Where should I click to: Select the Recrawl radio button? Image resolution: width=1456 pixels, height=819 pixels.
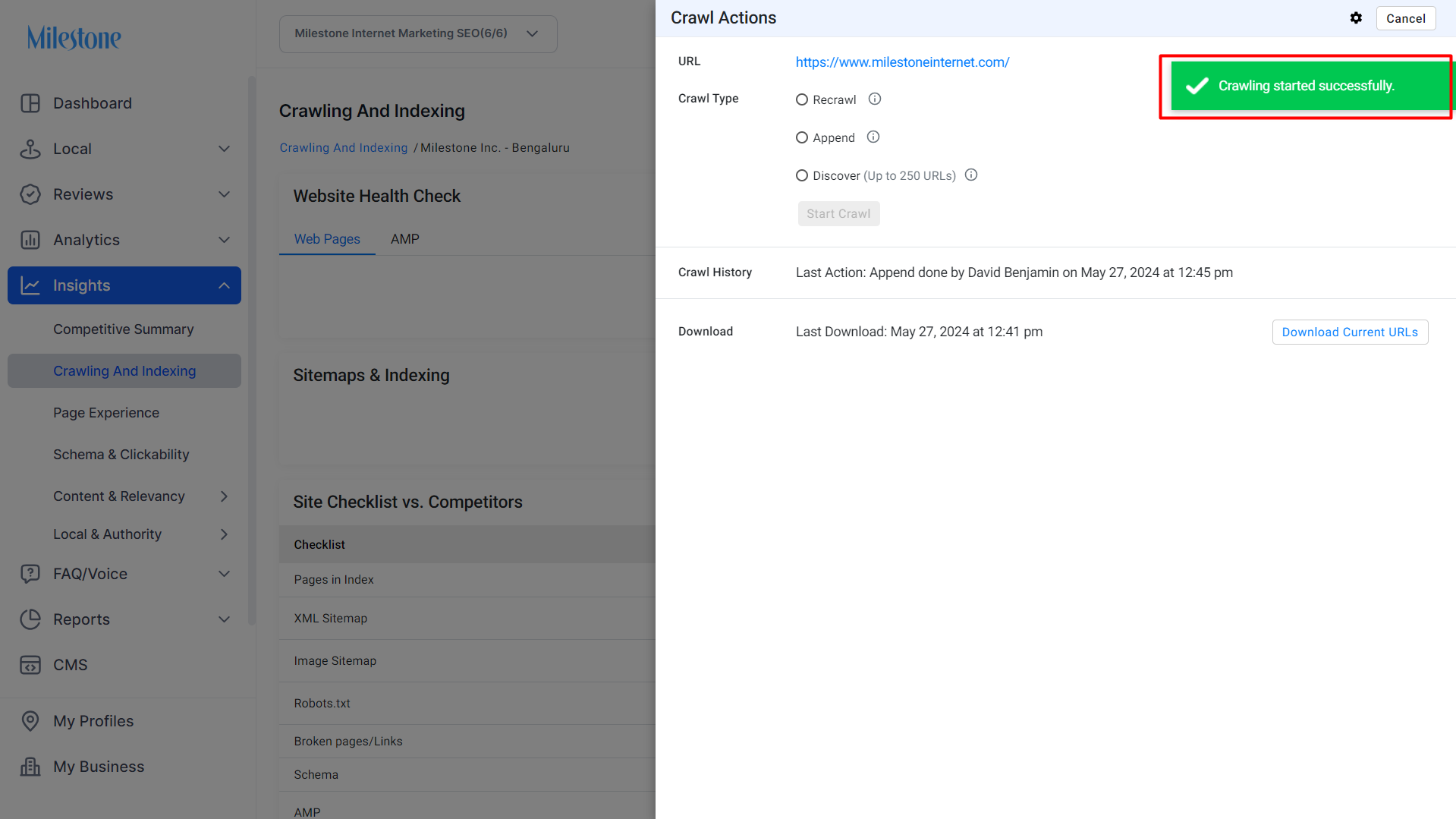click(x=802, y=99)
